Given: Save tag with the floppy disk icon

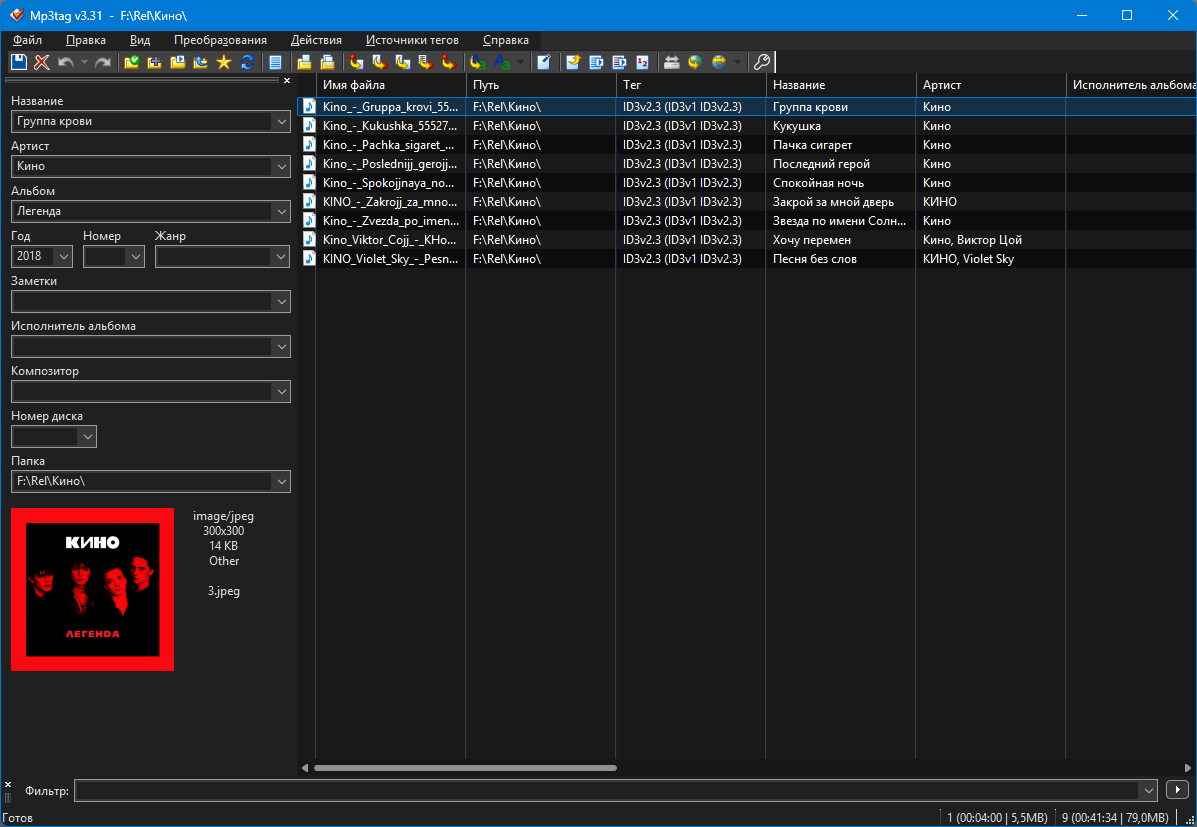Looking at the screenshot, I should tap(18, 63).
